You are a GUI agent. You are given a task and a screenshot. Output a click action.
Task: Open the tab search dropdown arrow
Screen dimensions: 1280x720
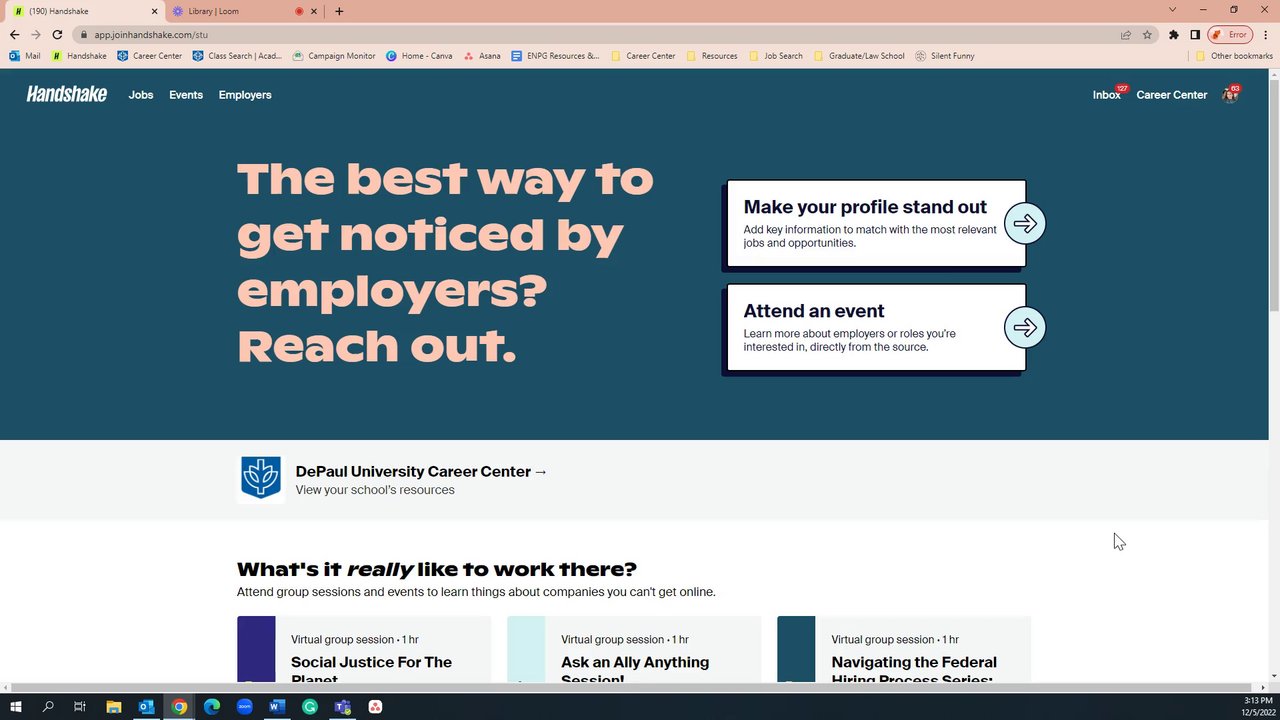click(1173, 10)
